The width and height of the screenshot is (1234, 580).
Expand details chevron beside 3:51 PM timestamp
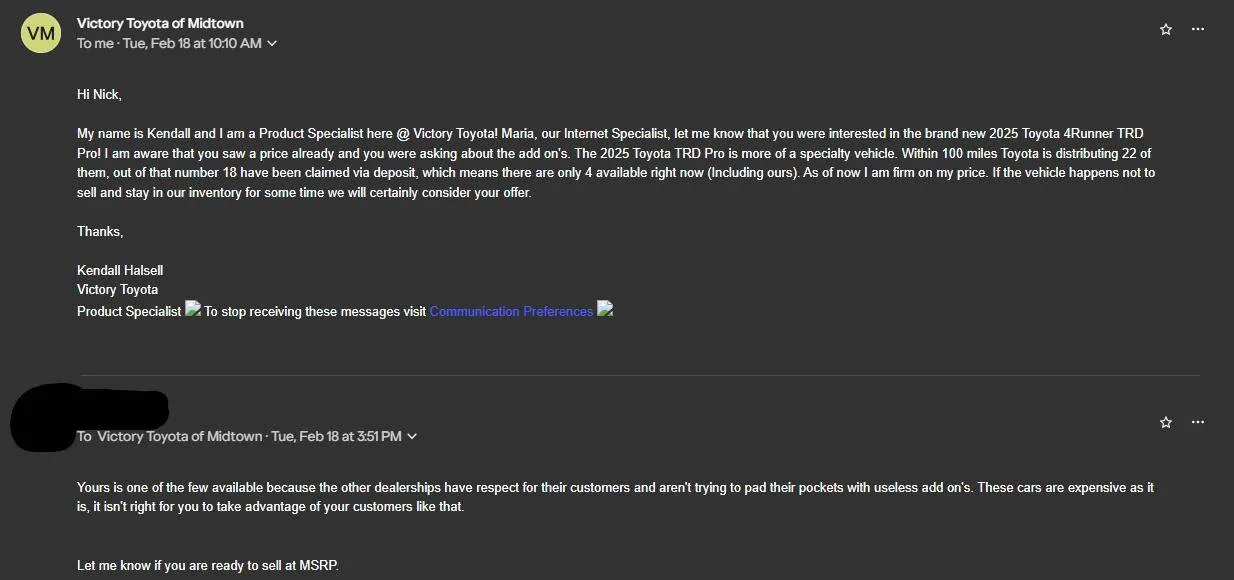[x=412, y=437]
